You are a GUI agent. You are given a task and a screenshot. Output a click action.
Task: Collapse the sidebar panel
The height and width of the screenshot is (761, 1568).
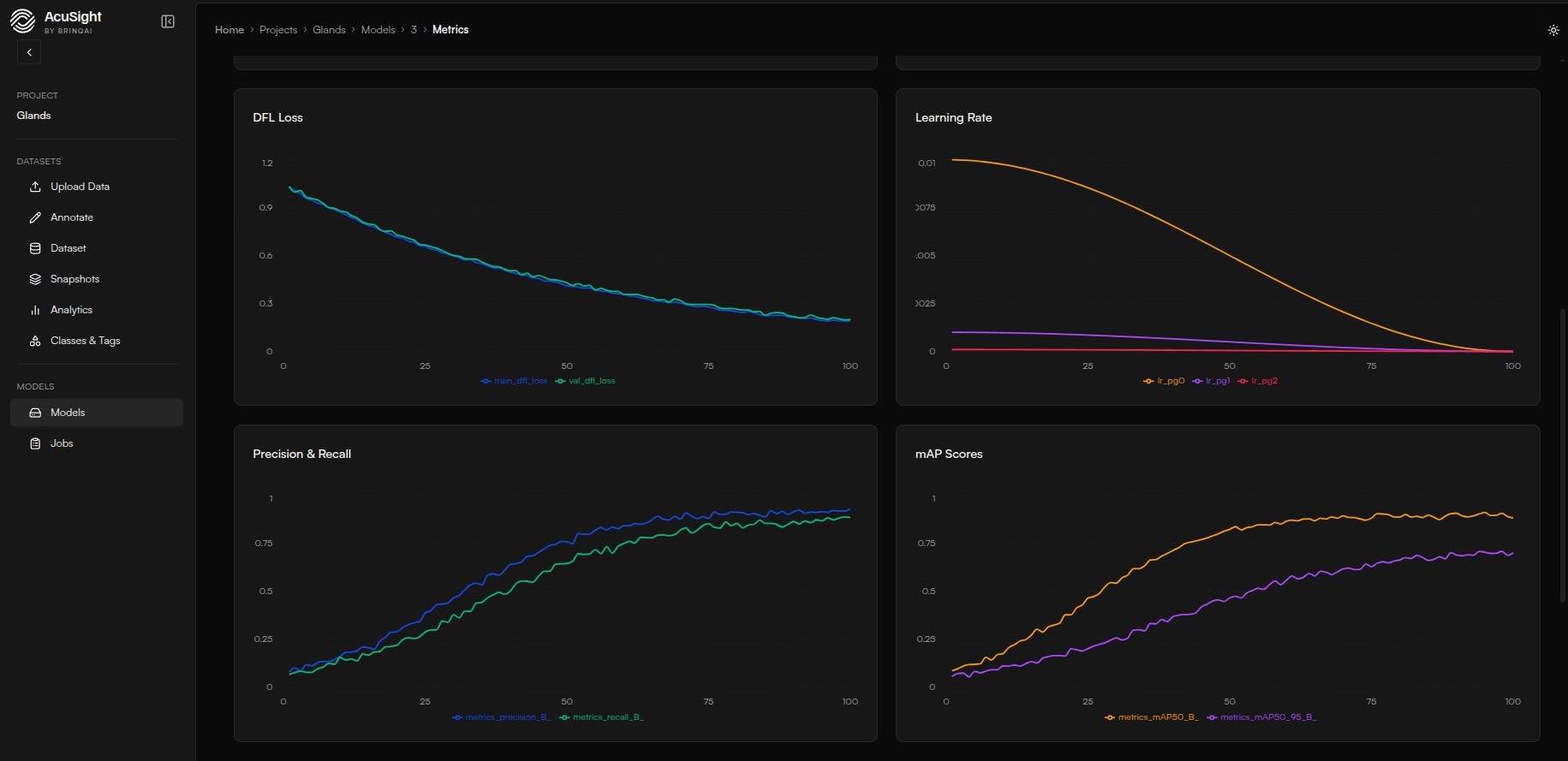coord(168,21)
